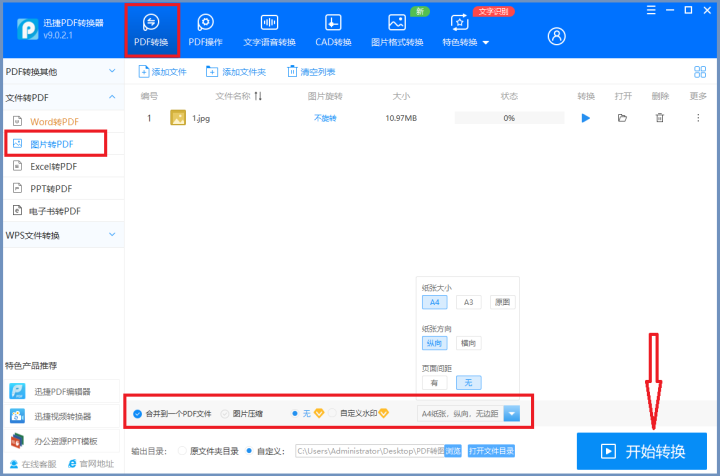Click 打开文件目录 button

[x=491, y=451]
